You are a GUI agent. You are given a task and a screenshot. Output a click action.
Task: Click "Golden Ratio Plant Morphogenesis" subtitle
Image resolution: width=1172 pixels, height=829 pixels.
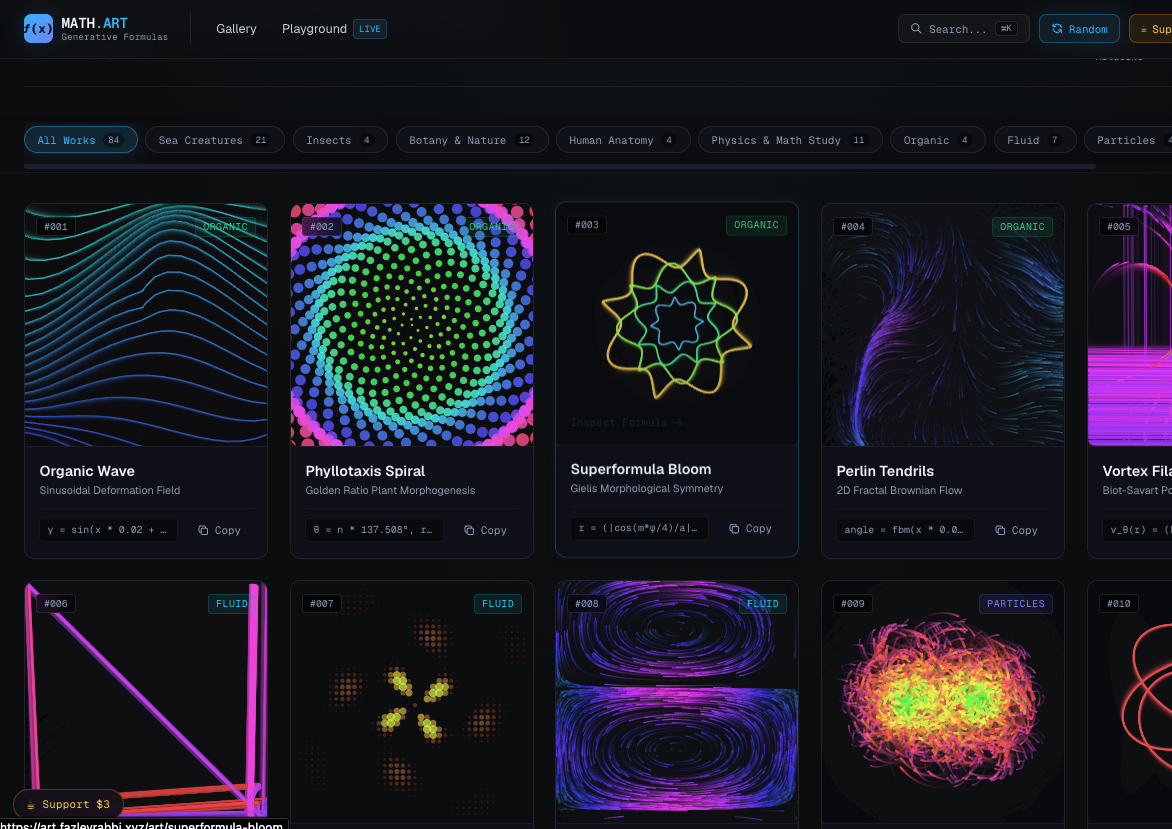390,490
